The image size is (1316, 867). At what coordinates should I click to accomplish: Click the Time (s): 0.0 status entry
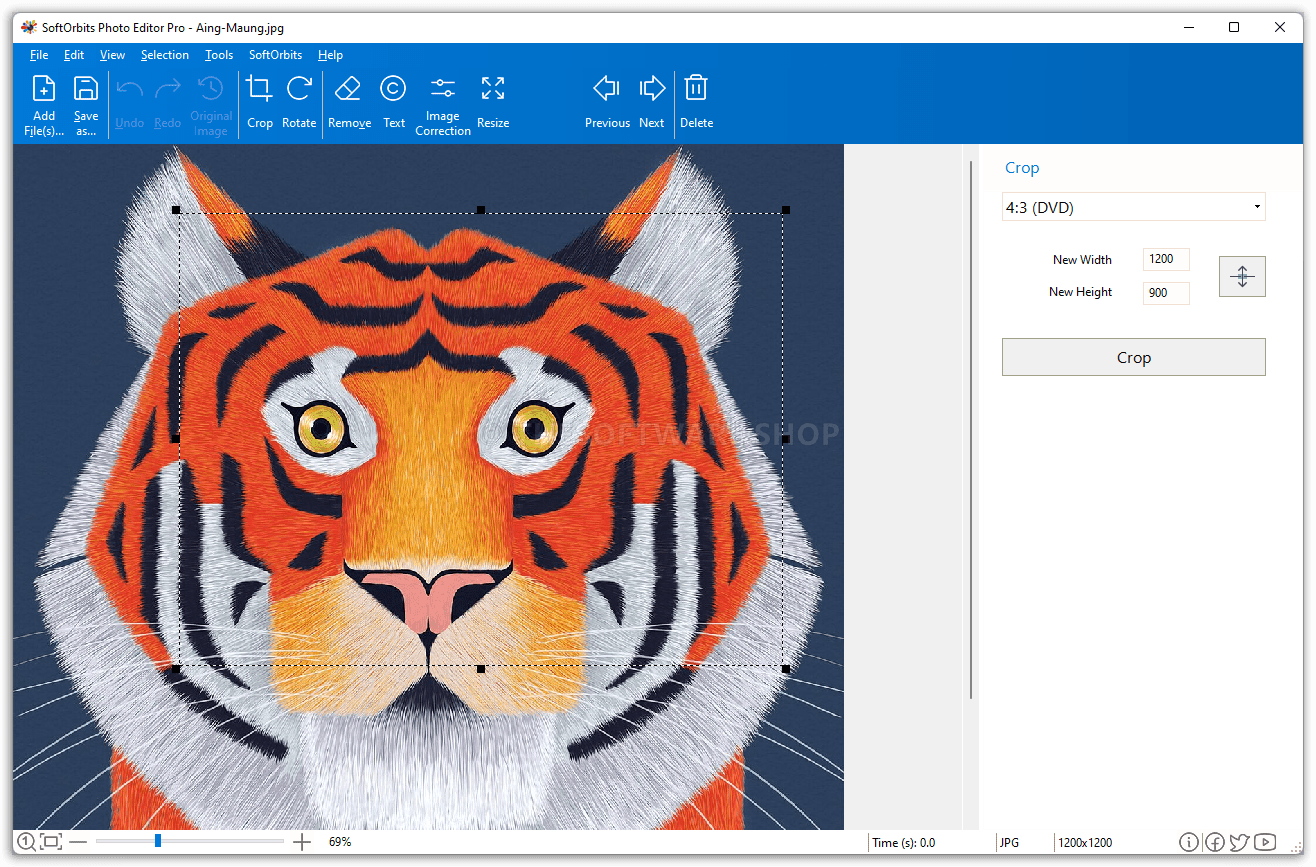904,843
